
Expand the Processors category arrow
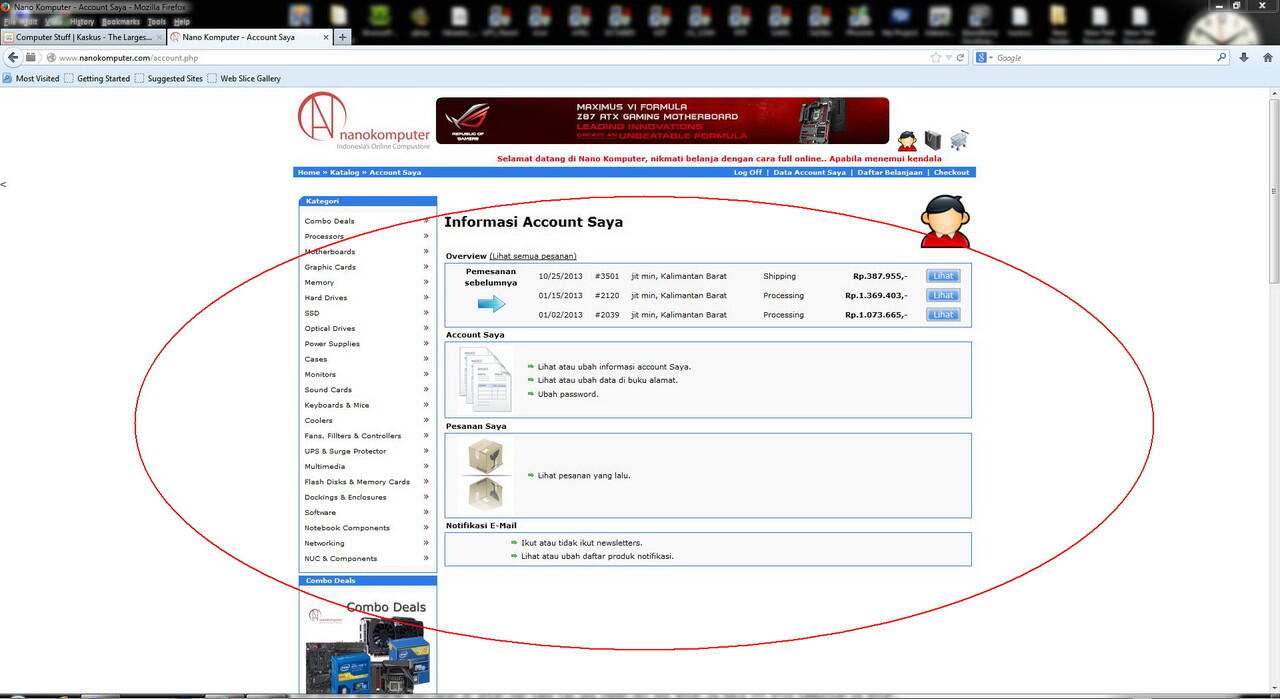pos(426,236)
